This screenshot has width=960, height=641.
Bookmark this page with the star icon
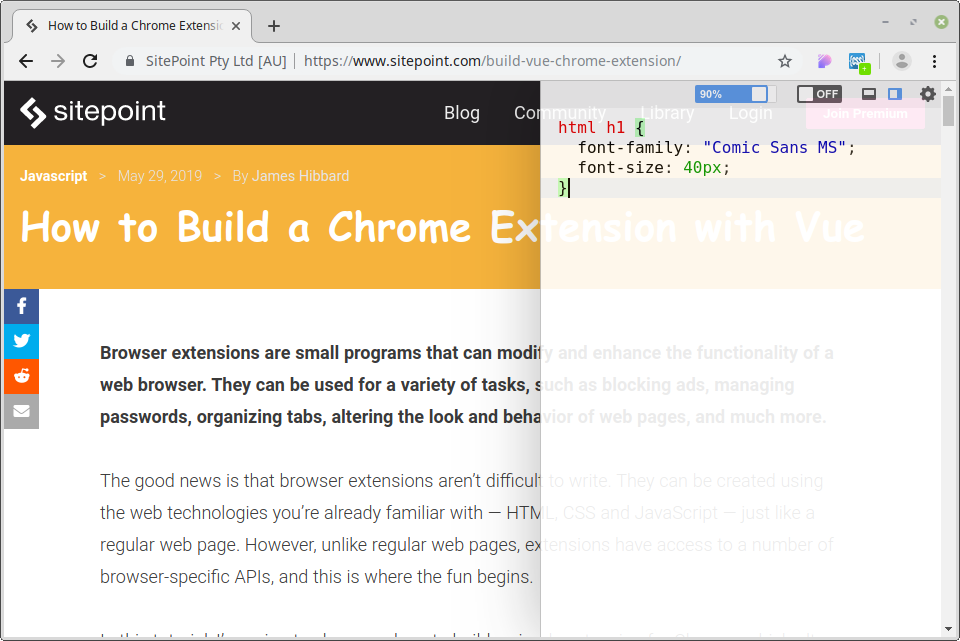785,61
